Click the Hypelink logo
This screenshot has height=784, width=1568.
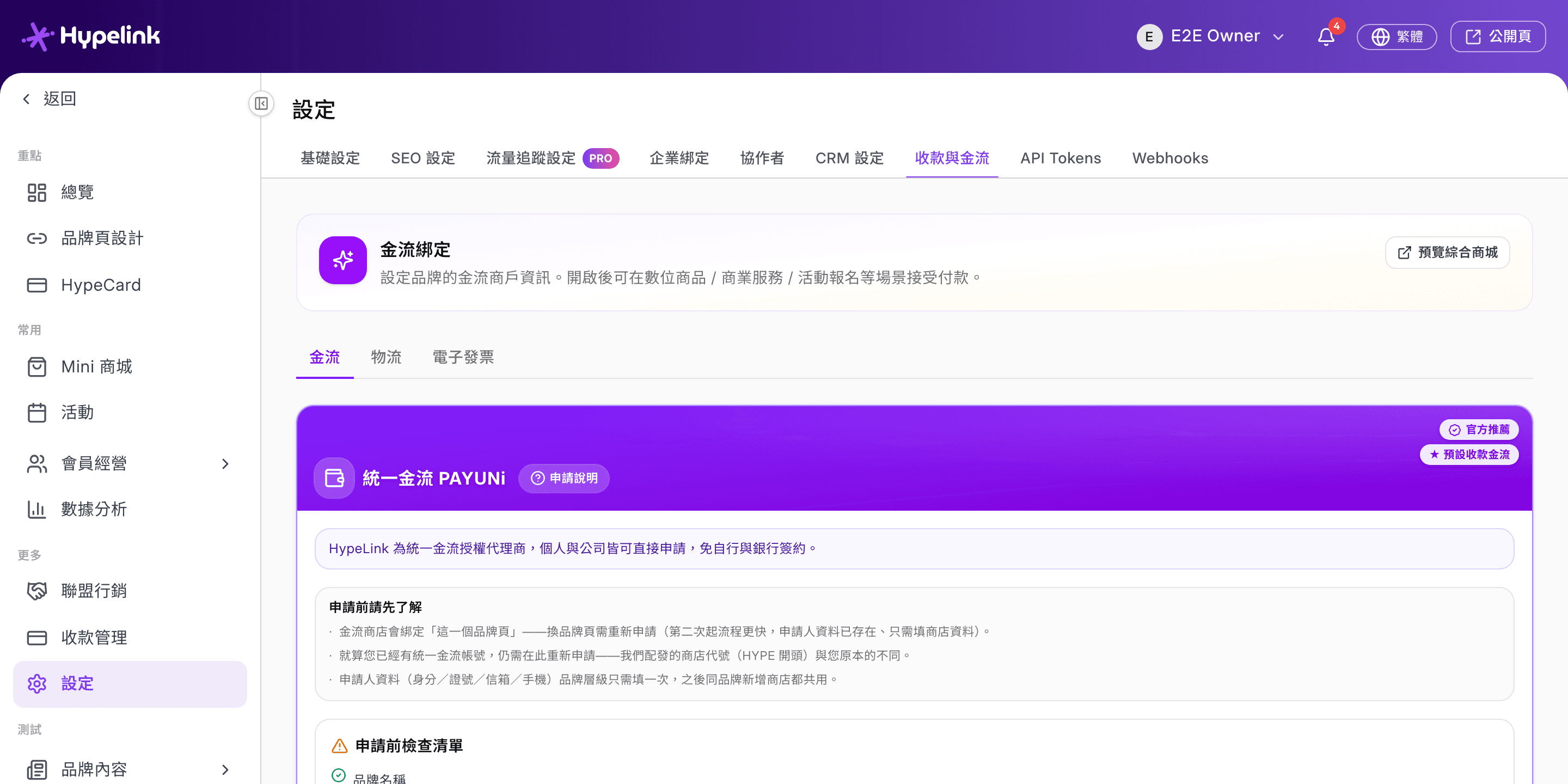pos(91,36)
